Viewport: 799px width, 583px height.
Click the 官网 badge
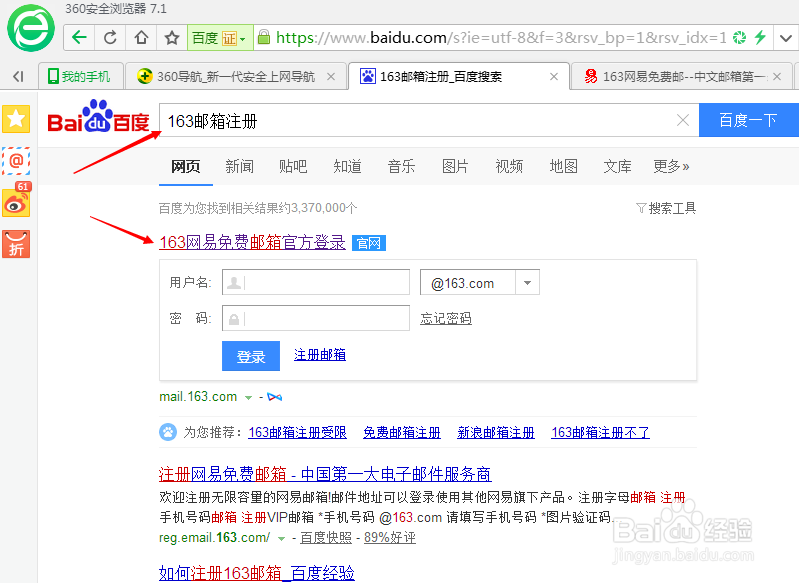(x=369, y=243)
